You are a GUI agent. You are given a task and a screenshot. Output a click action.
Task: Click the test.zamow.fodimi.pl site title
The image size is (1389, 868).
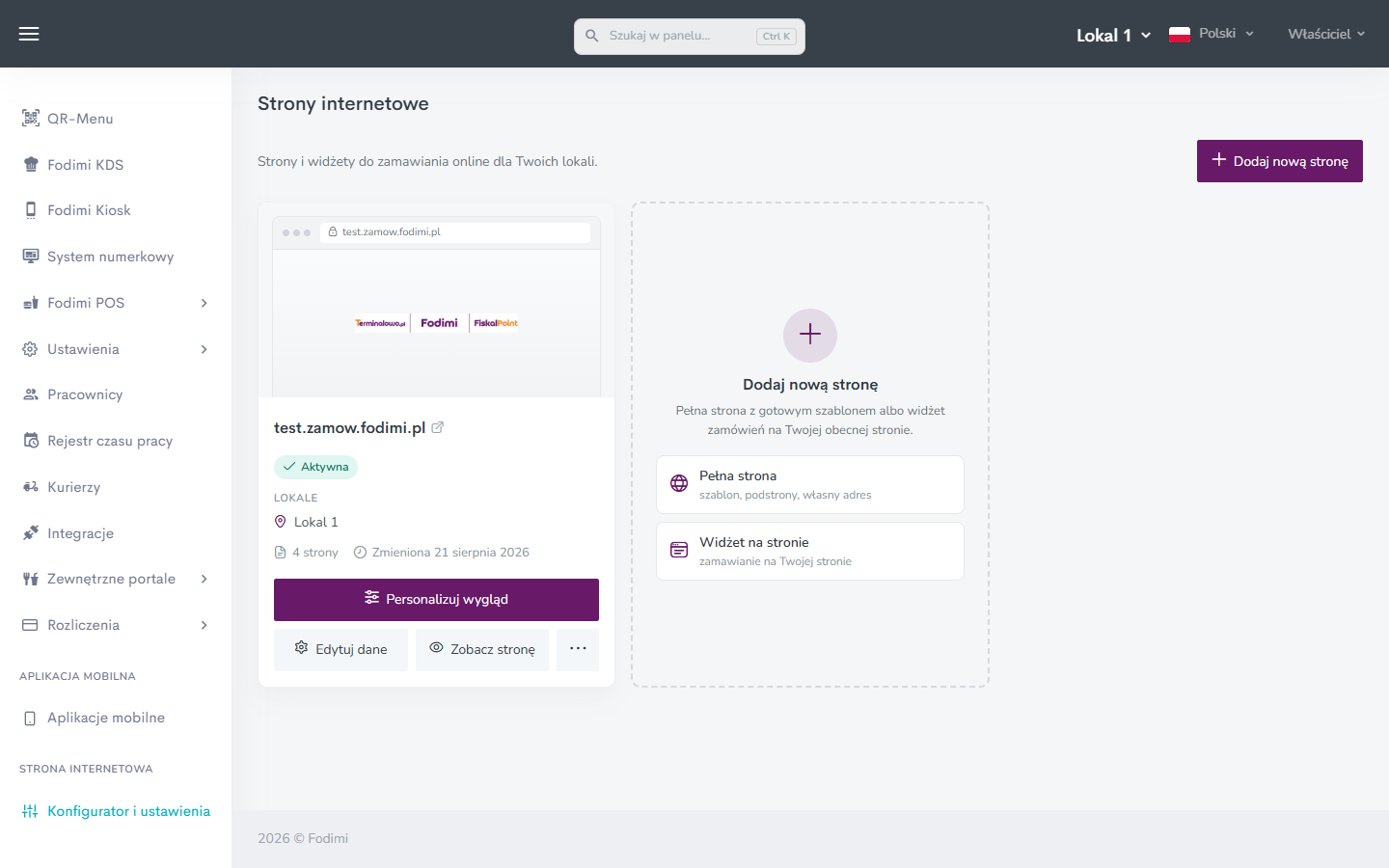349,427
